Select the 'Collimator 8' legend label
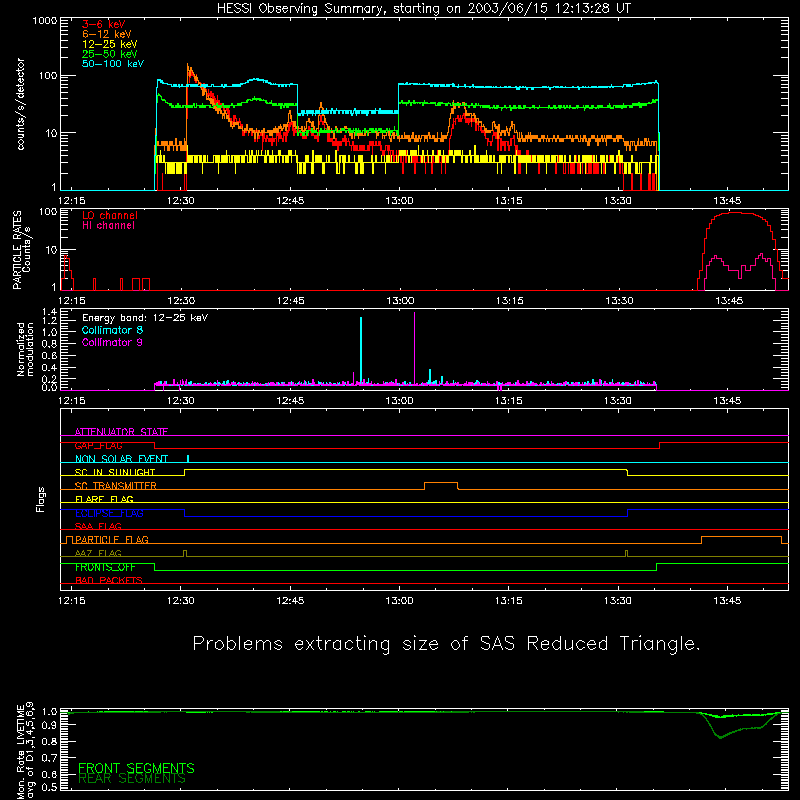 click(x=112, y=330)
